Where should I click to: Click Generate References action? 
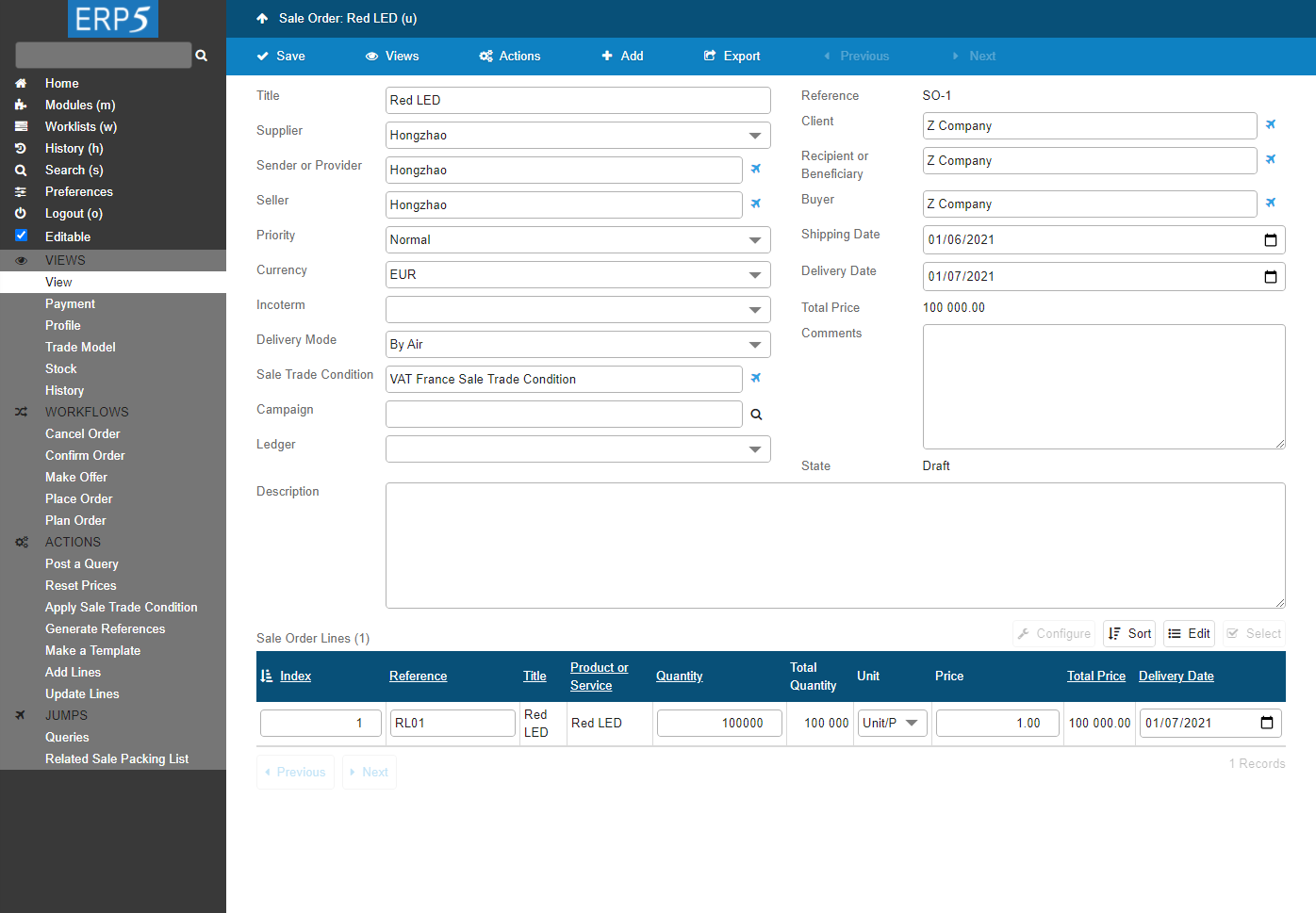tap(106, 628)
